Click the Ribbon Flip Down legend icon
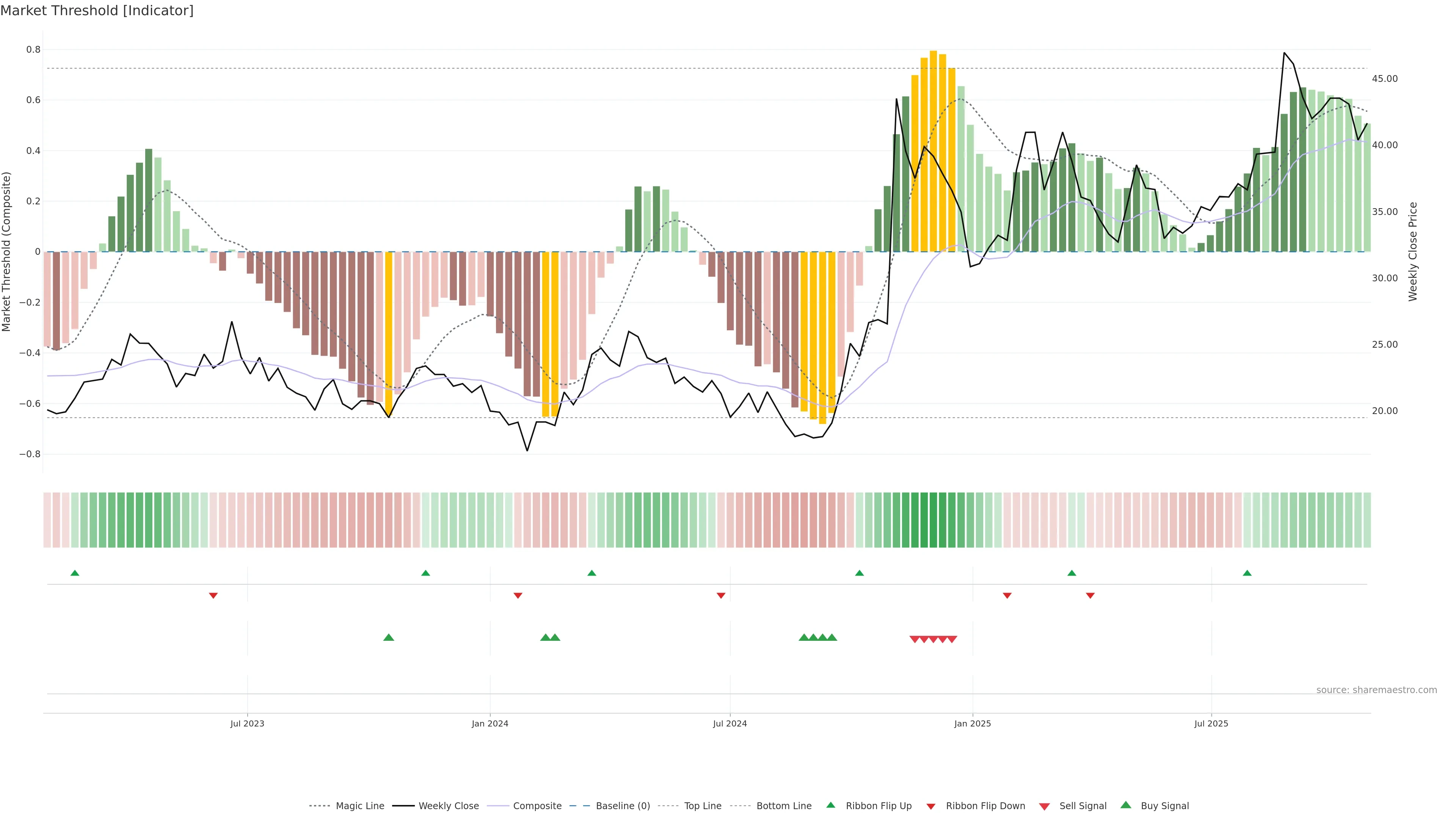Image resolution: width=1456 pixels, height=819 pixels. point(930,806)
